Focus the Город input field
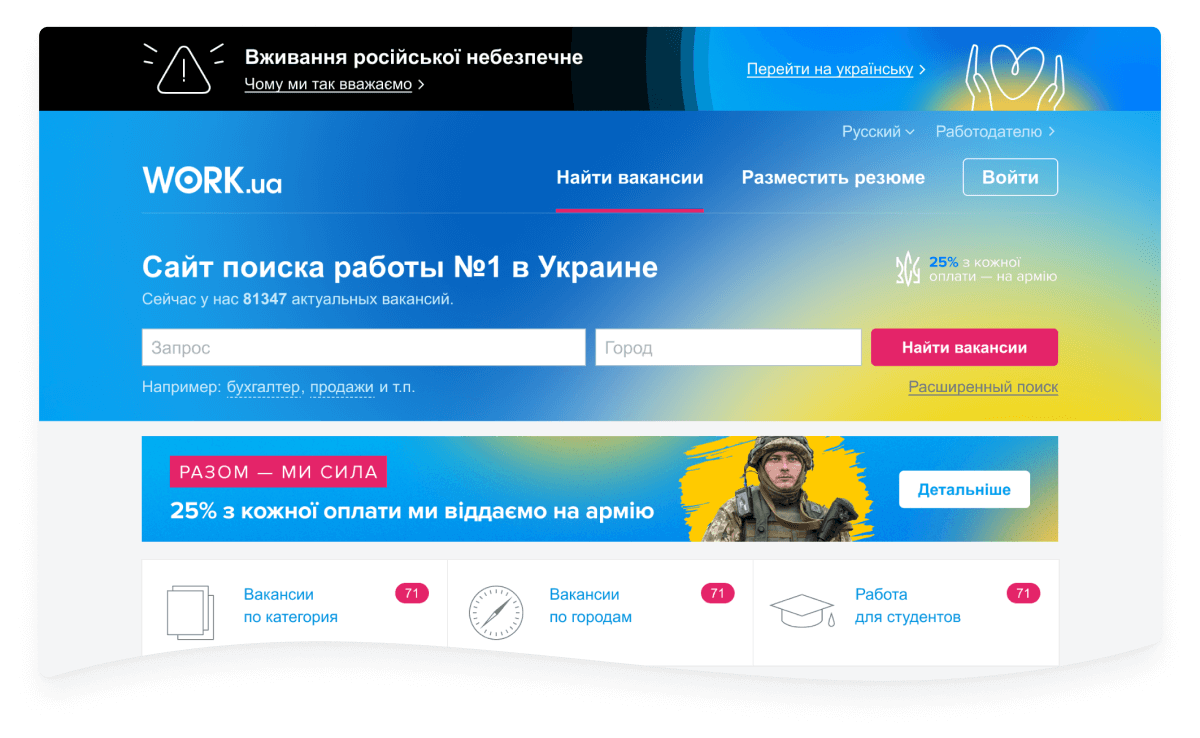Screen dimensions: 1200x738 point(728,347)
